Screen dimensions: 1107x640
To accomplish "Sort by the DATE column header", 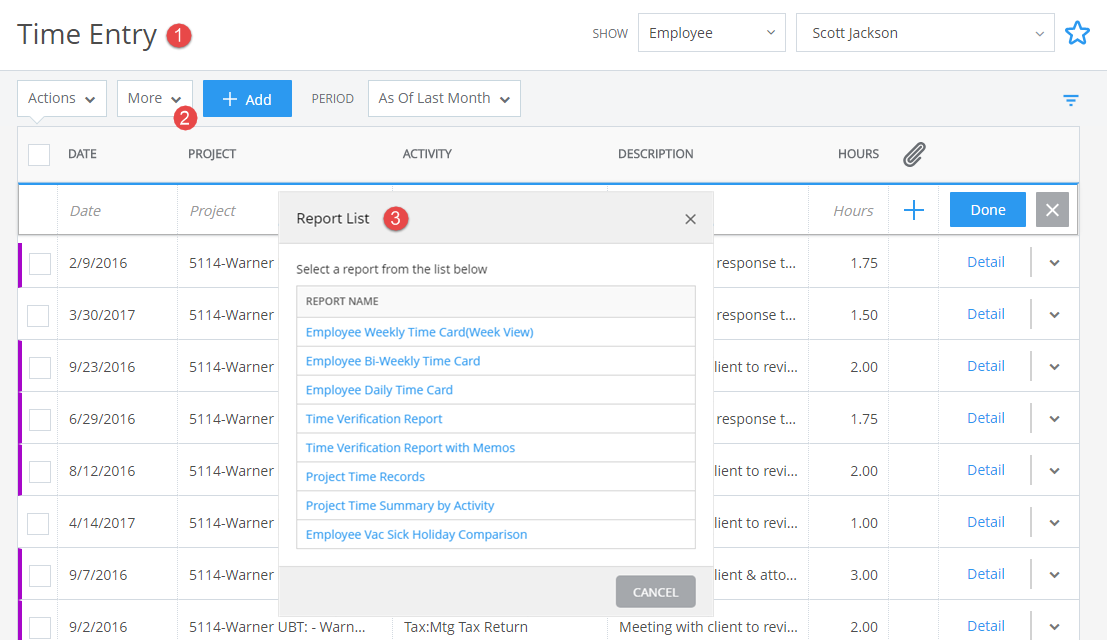I will point(82,154).
